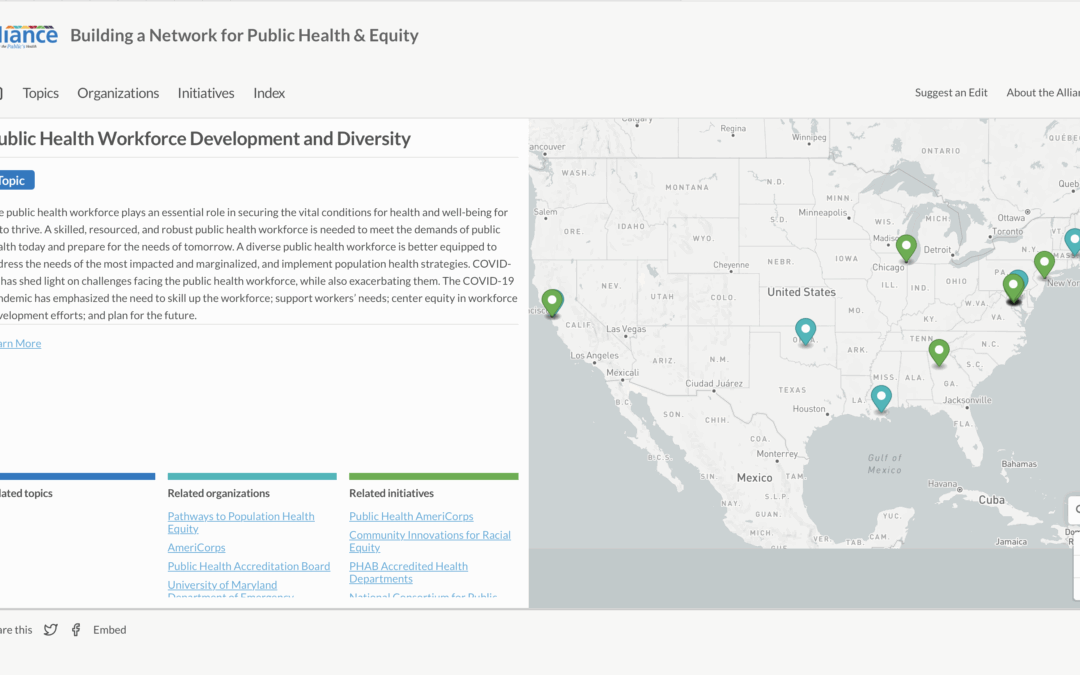Screen dimensions: 1080x675
Task: Open the Public Health AmeriCorps initiative link
Action: tap(411, 516)
